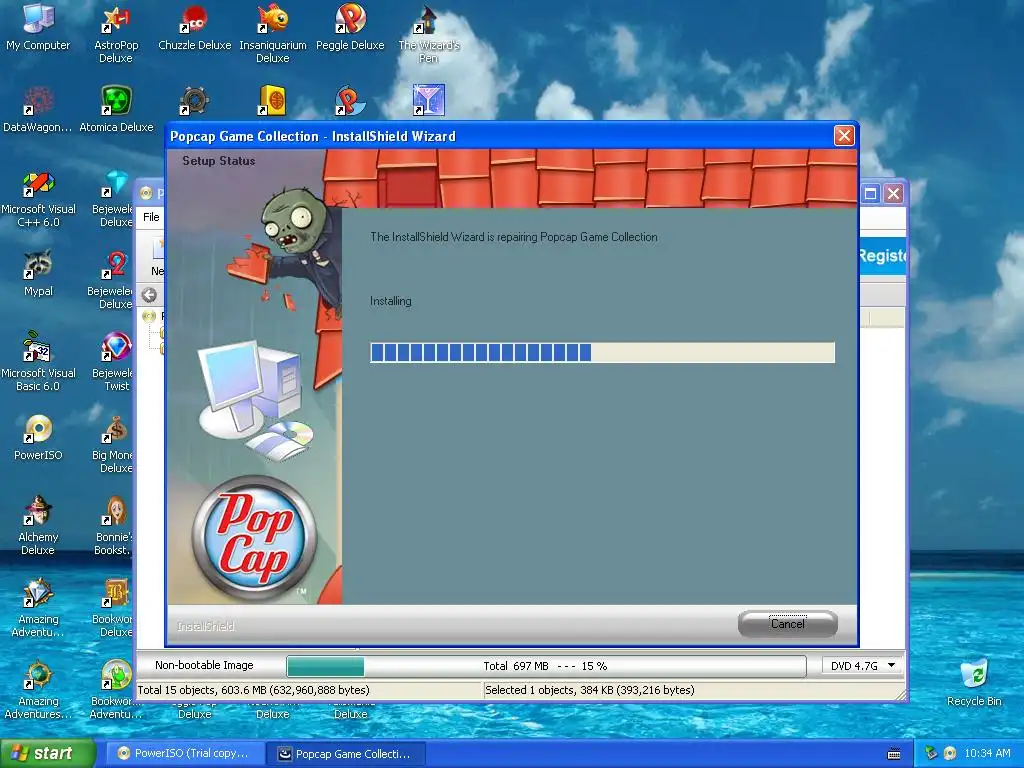Maximize the PowerISO window
Image resolution: width=1024 pixels, height=768 pixels.
click(870, 193)
